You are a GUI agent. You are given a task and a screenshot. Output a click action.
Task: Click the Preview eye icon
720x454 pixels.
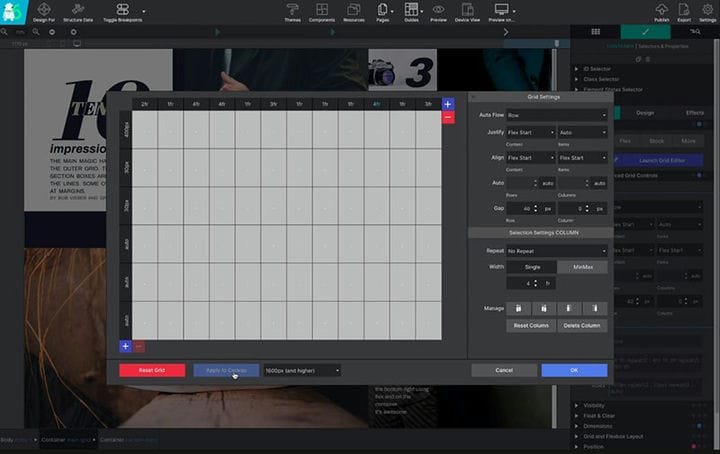(439, 9)
